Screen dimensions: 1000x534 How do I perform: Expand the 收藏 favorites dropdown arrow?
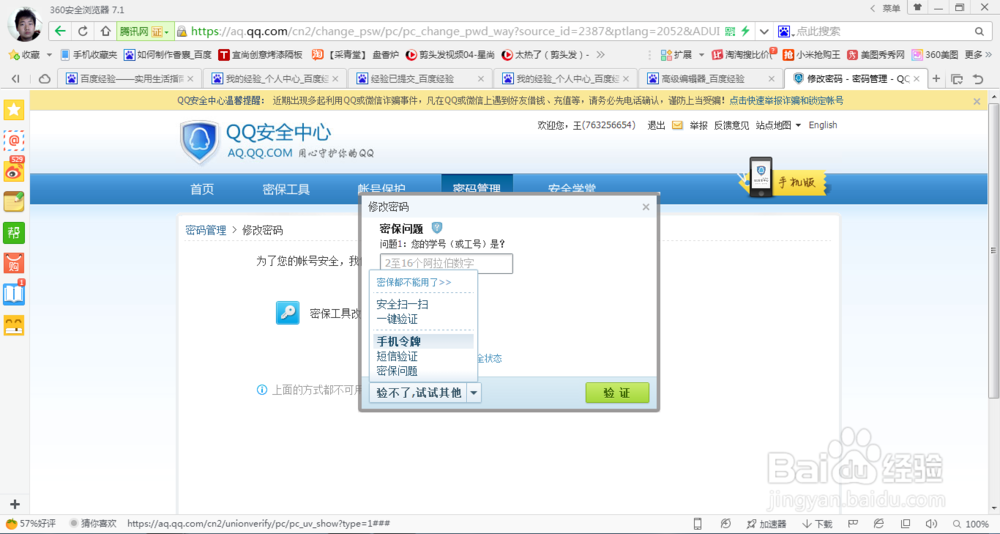pos(50,55)
